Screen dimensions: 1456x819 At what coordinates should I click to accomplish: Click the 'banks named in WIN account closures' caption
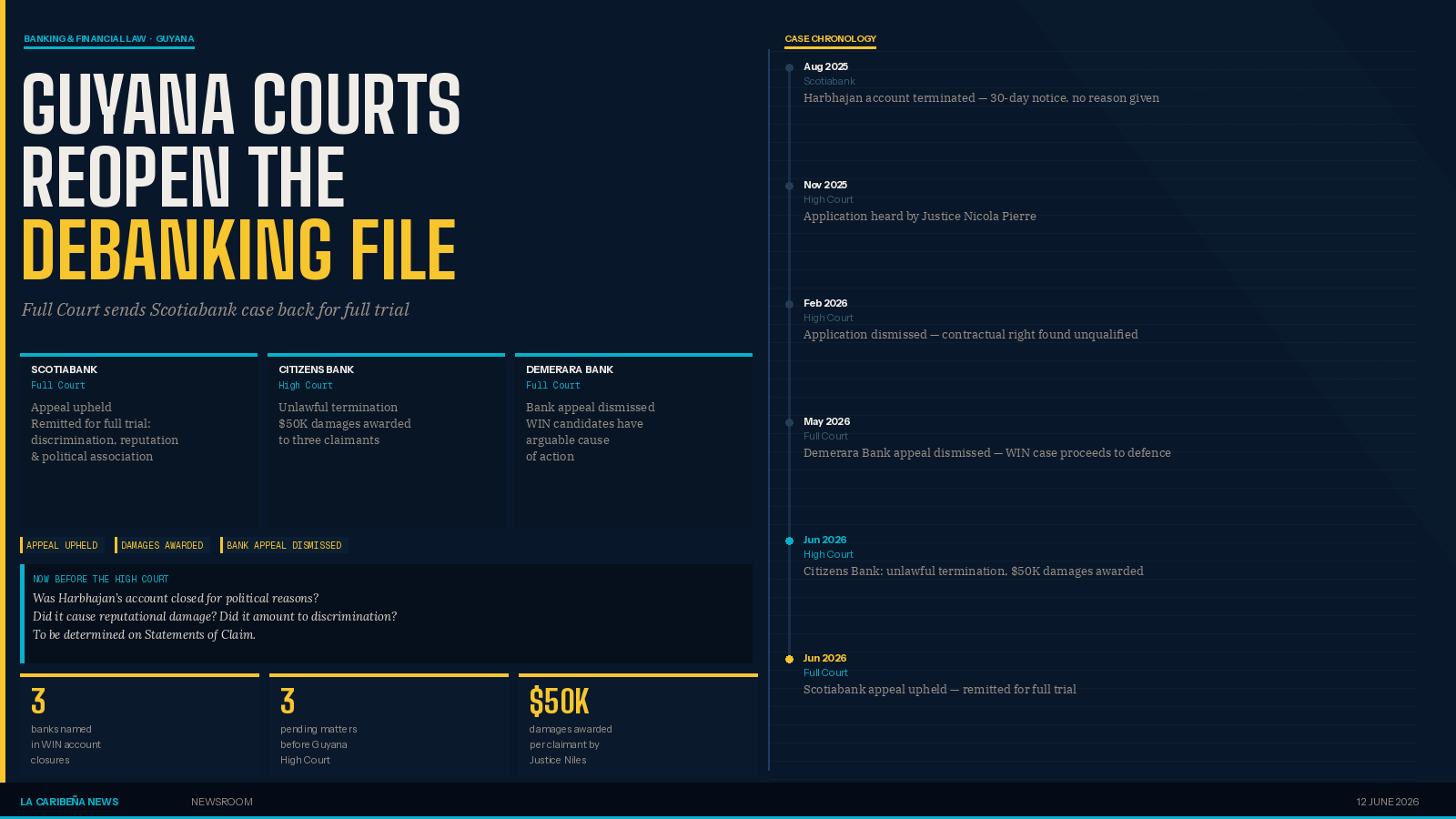66,744
